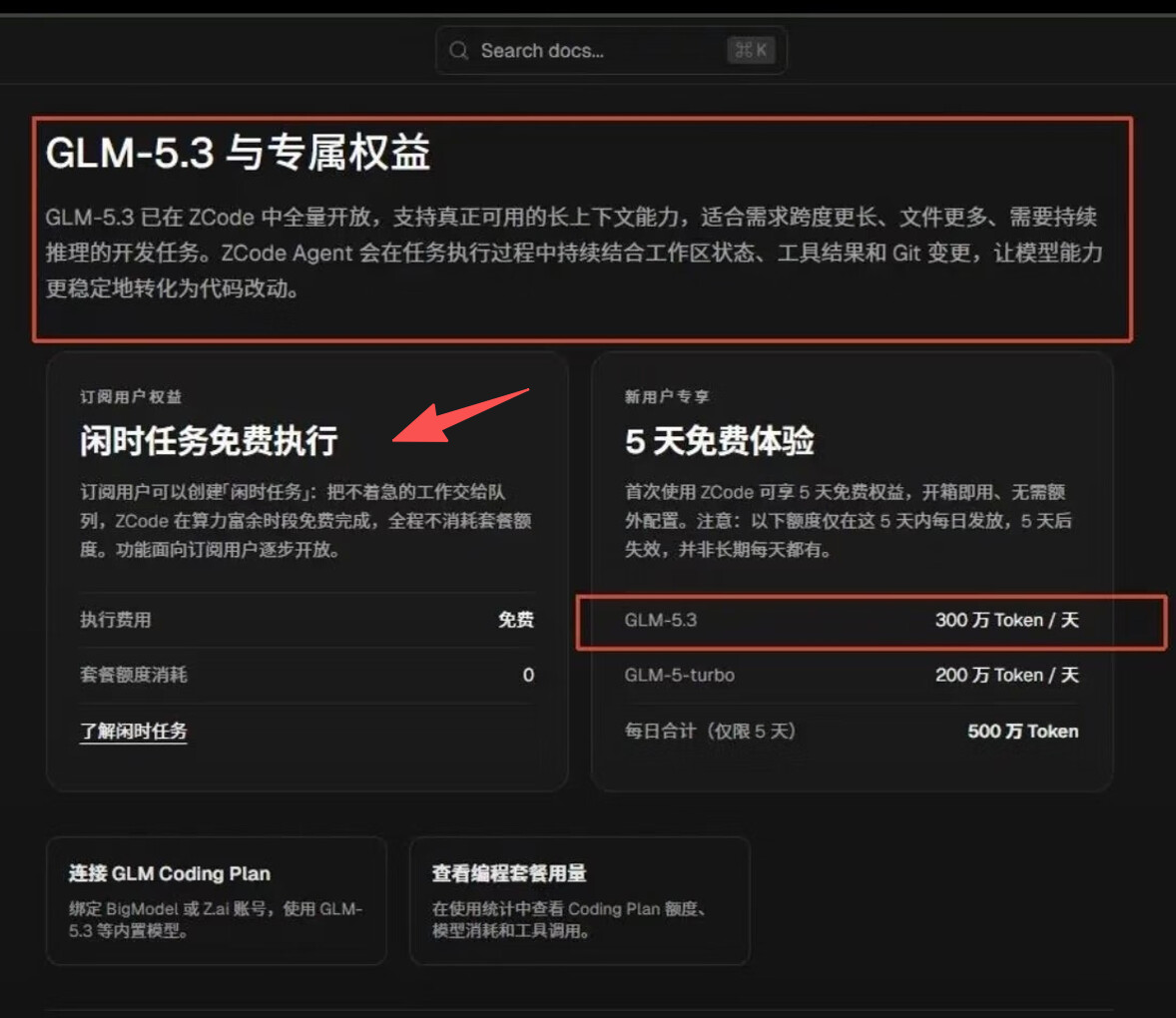Viewport: 1176px width, 1018px height.
Task: Click the search magnifier icon
Action: coord(458,50)
